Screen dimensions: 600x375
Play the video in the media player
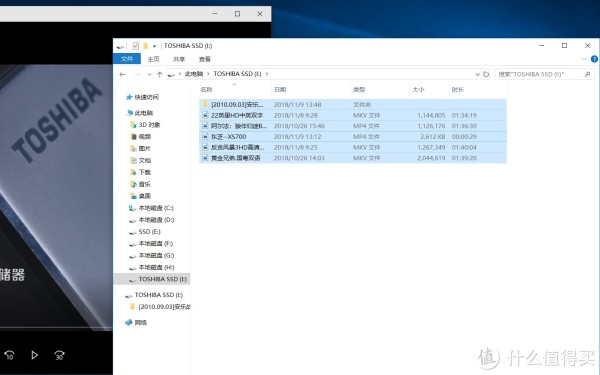click(34, 355)
